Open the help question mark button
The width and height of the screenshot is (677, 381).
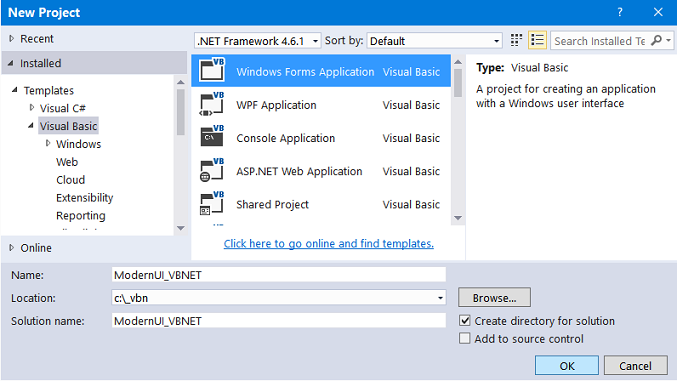coord(620,12)
